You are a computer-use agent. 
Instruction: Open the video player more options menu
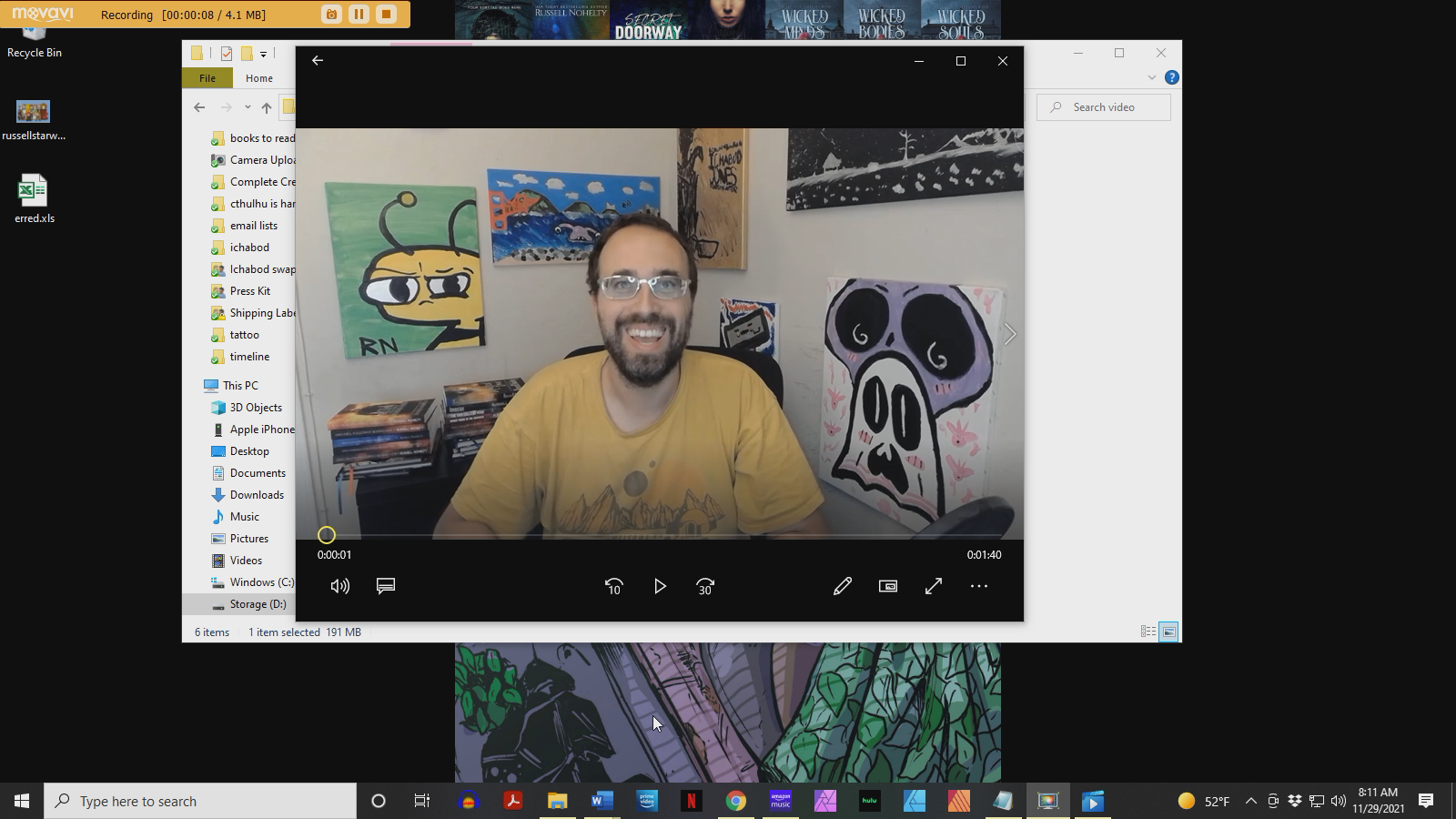tap(979, 587)
